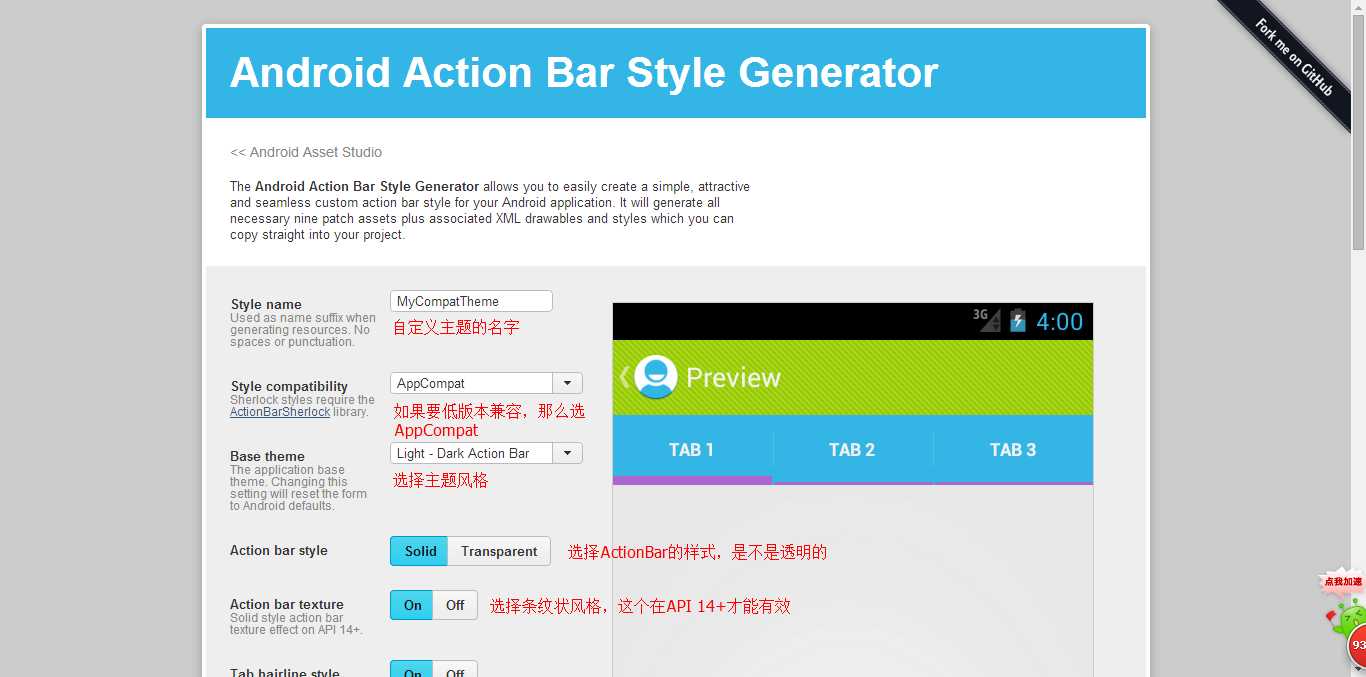The image size is (1366, 677).
Task: Open the << Android Asset Studio link
Action: [x=306, y=152]
